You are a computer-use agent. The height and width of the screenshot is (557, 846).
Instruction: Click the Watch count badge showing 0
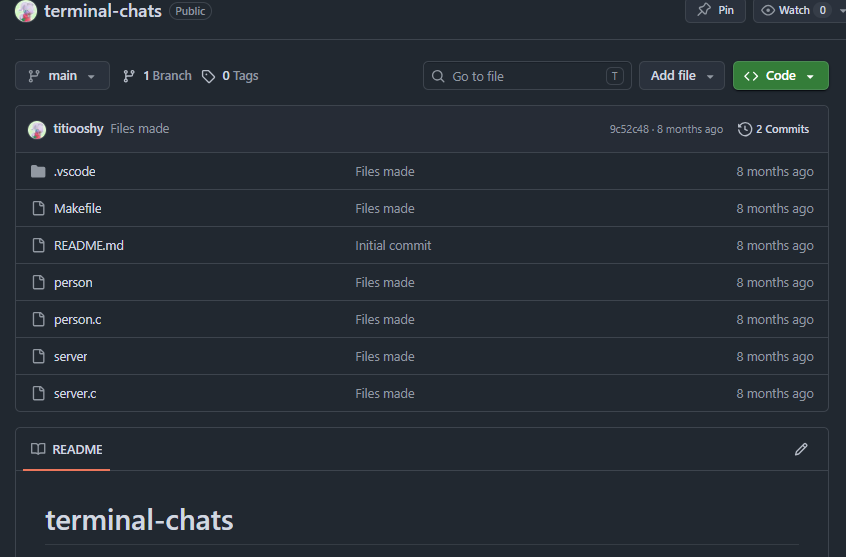pyautogui.click(x=822, y=10)
